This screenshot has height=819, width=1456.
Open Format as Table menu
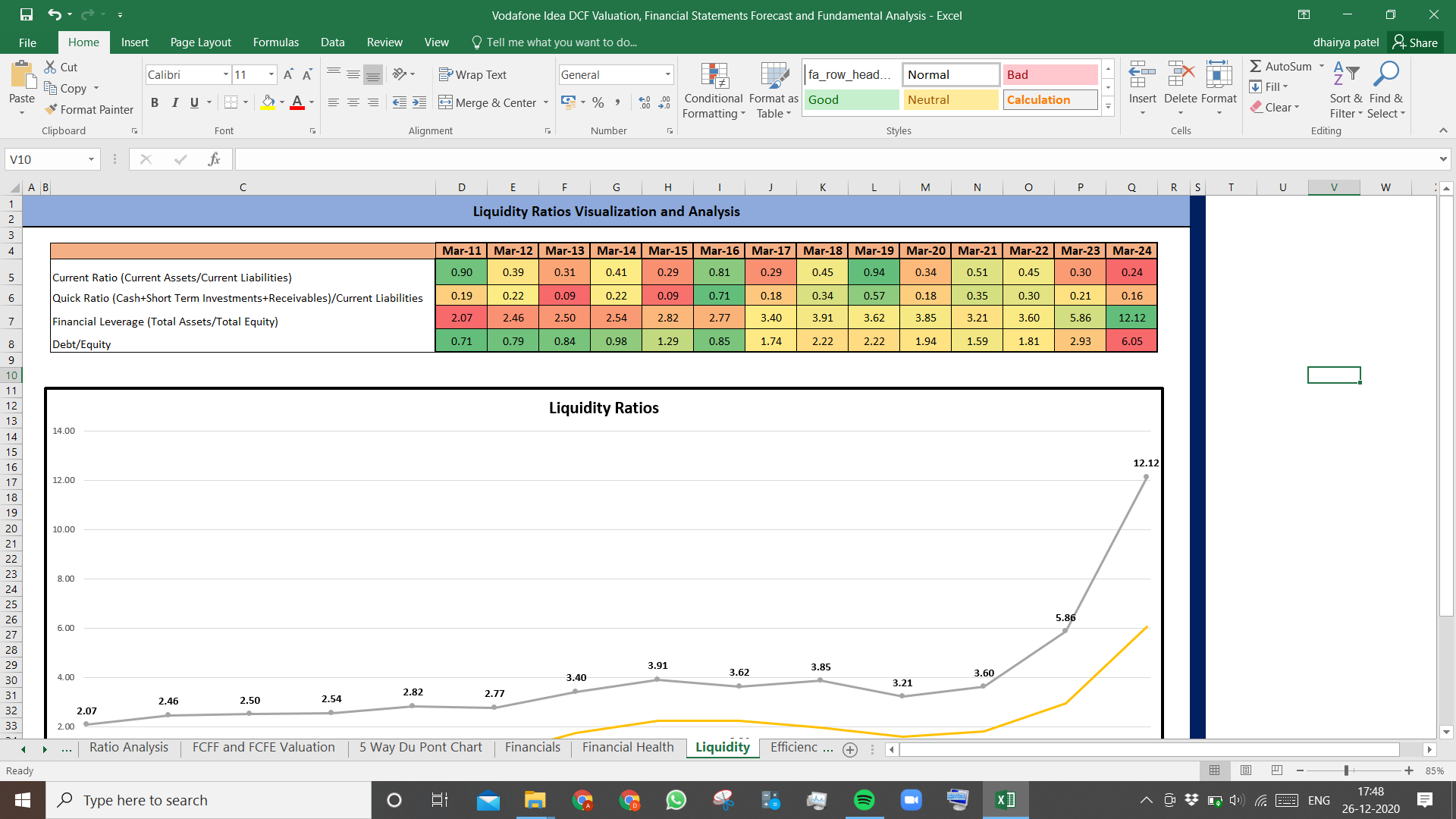773,91
